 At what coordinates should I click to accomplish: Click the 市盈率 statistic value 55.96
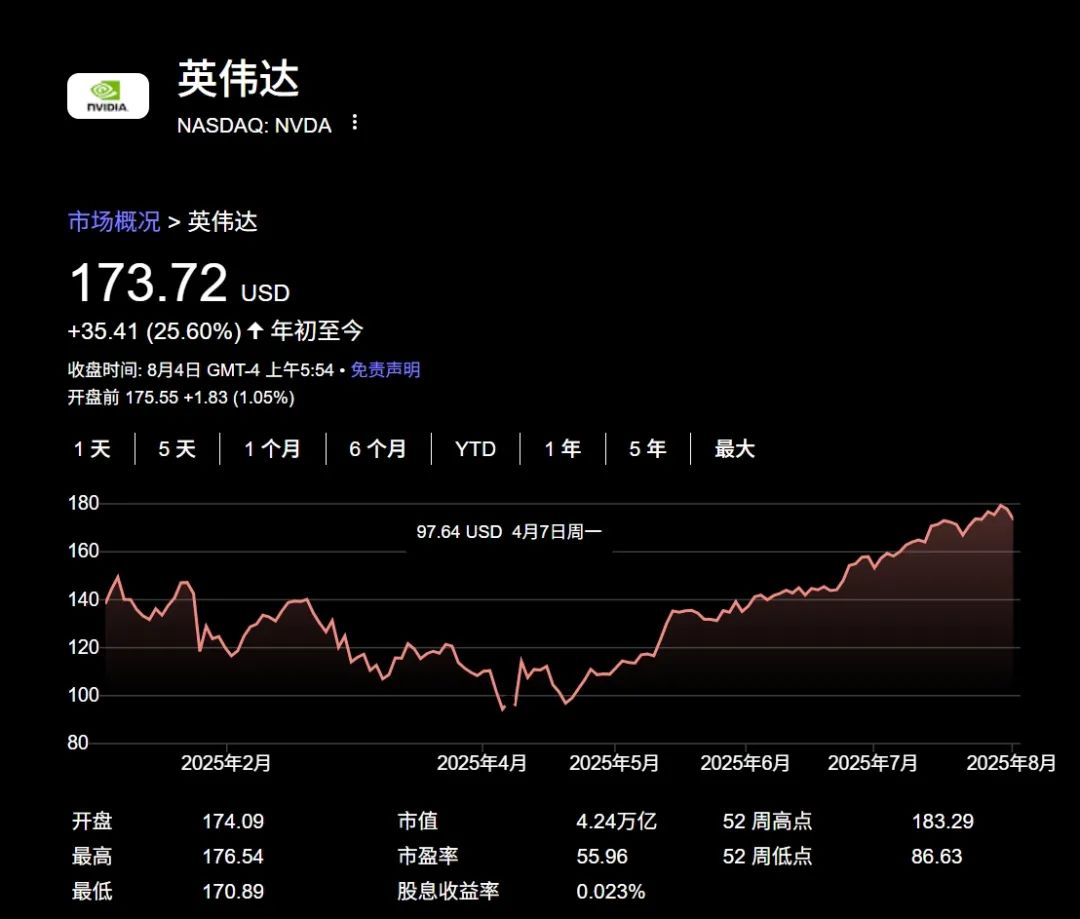coord(602,856)
